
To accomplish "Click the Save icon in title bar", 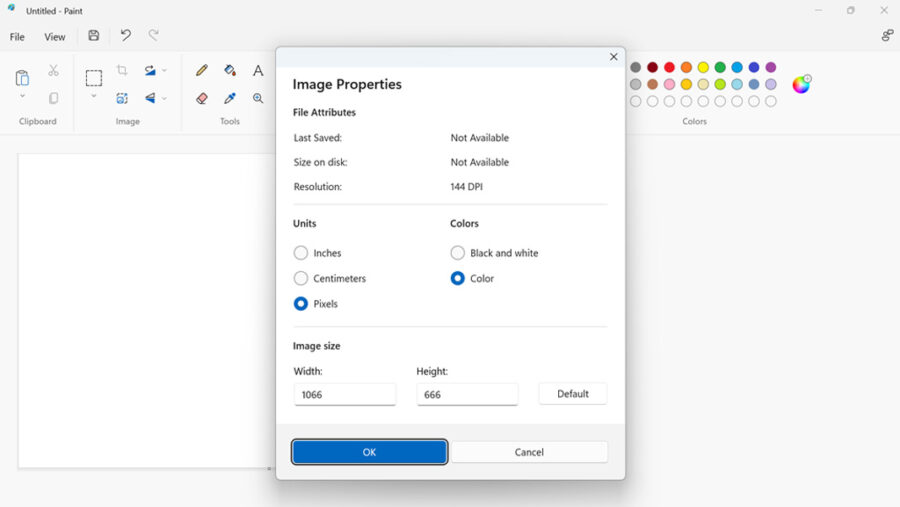I will (x=93, y=36).
